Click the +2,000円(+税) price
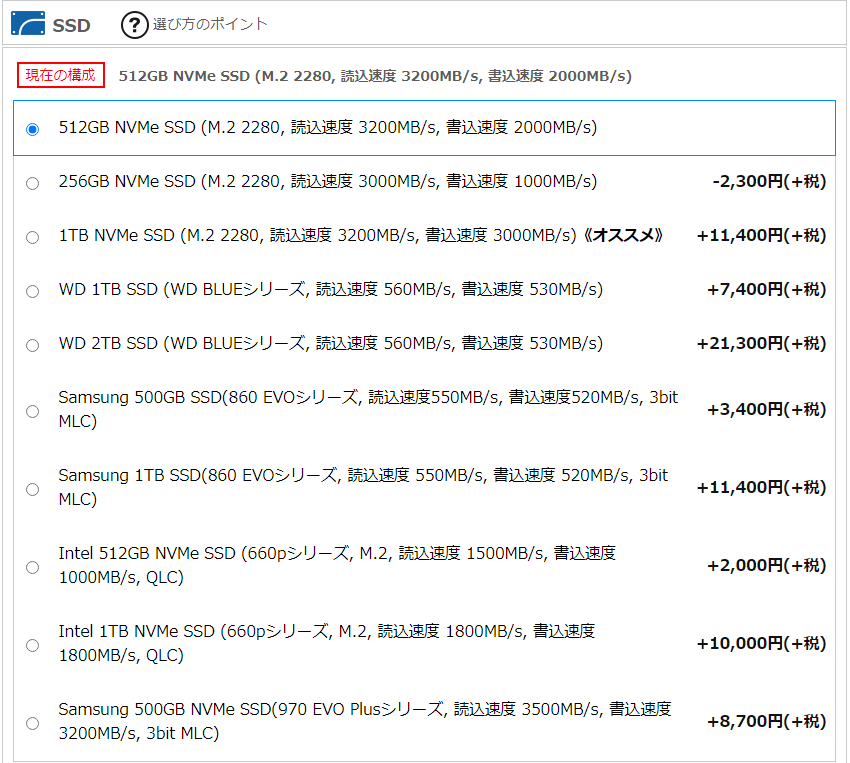The width and height of the screenshot is (850, 763). pyautogui.click(x=767, y=565)
